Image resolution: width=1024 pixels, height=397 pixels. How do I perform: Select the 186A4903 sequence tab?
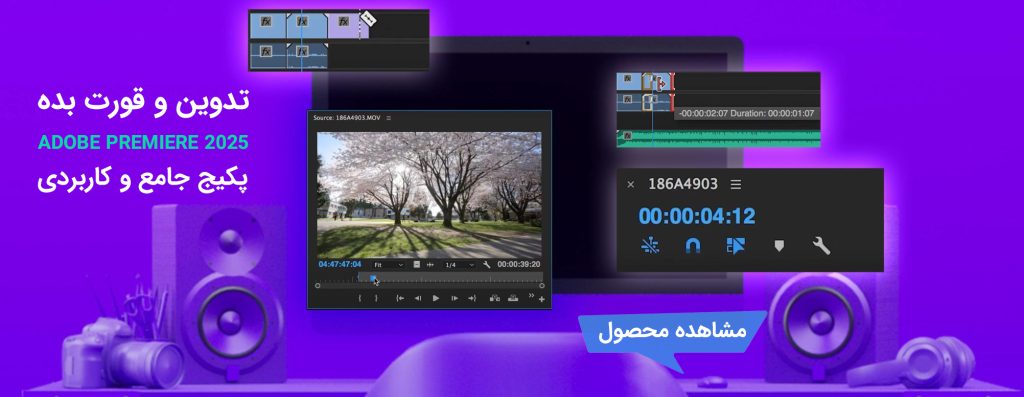click(682, 184)
